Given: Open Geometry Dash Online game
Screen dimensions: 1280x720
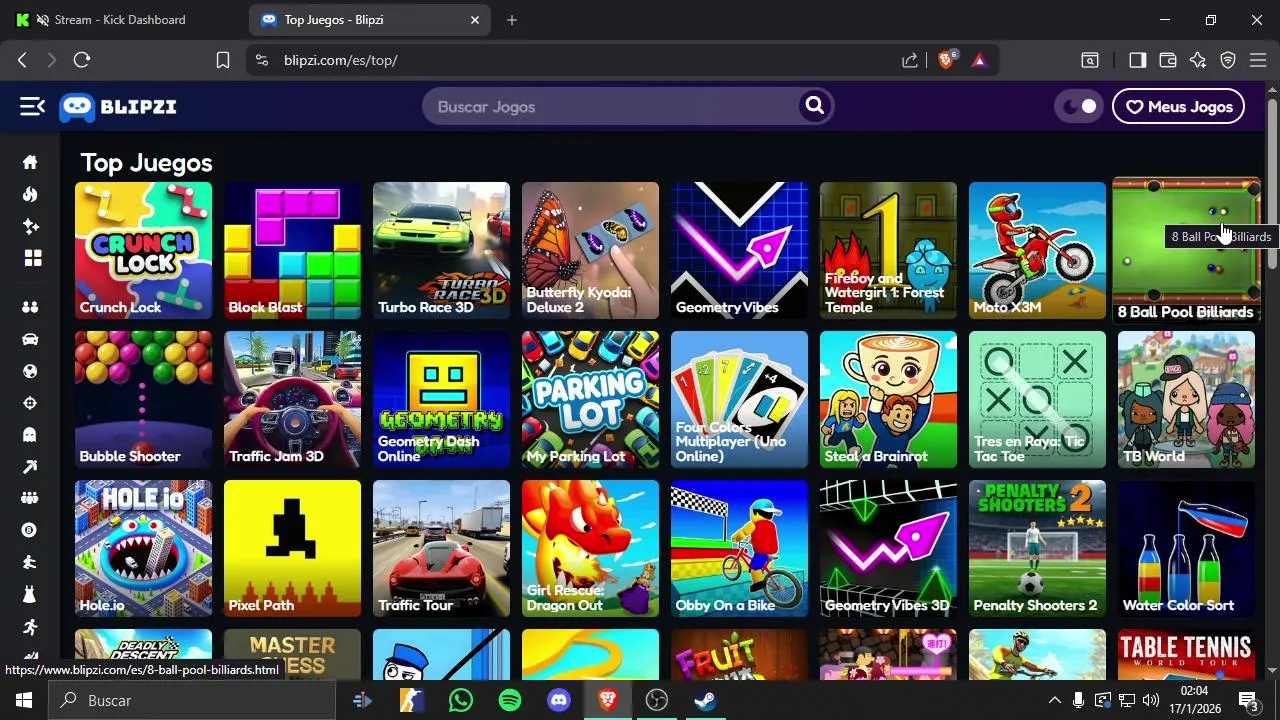Looking at the screenshot, I should click(441, 399).
